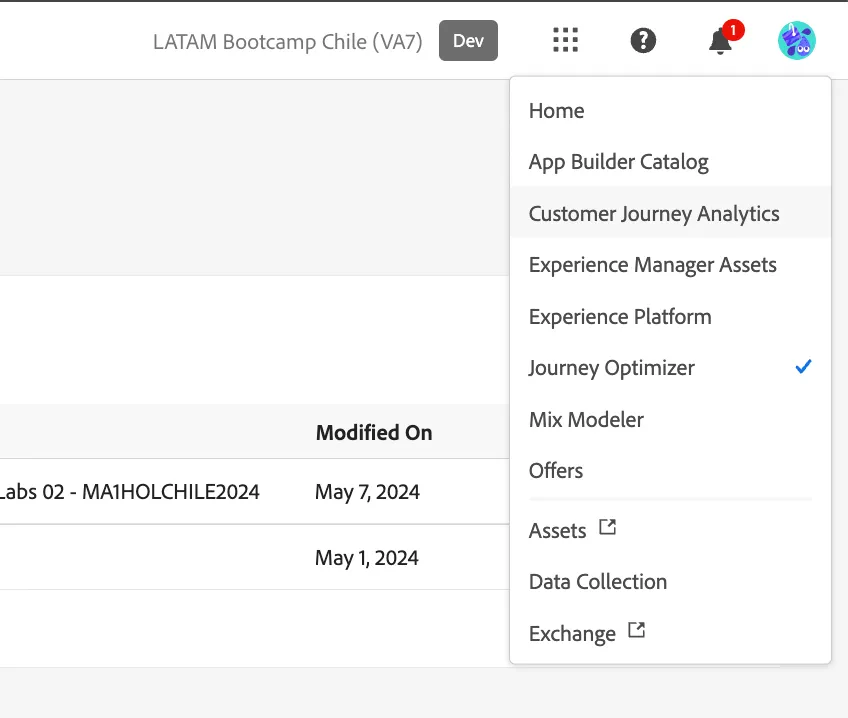Select Journey Optimizer in app menu

tap(670, 368)
